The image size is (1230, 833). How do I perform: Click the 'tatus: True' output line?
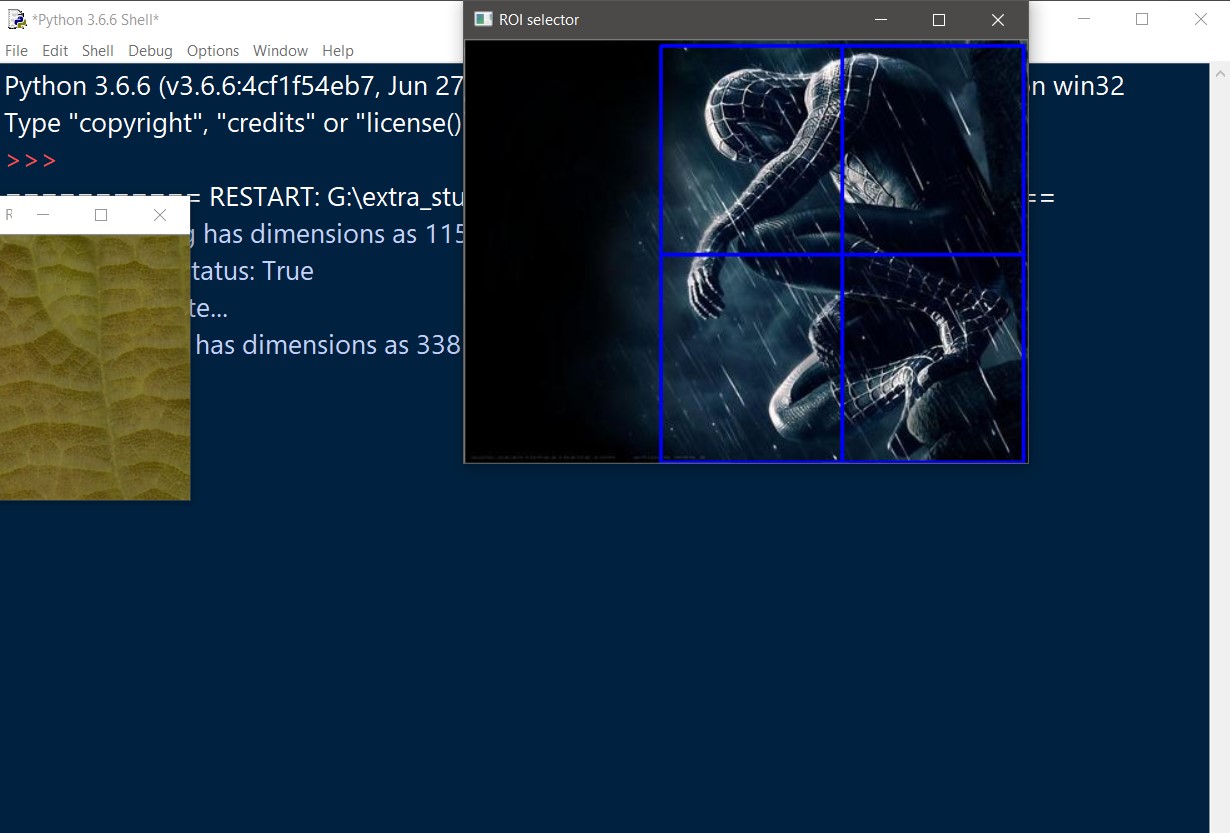(x=252, y=271)
